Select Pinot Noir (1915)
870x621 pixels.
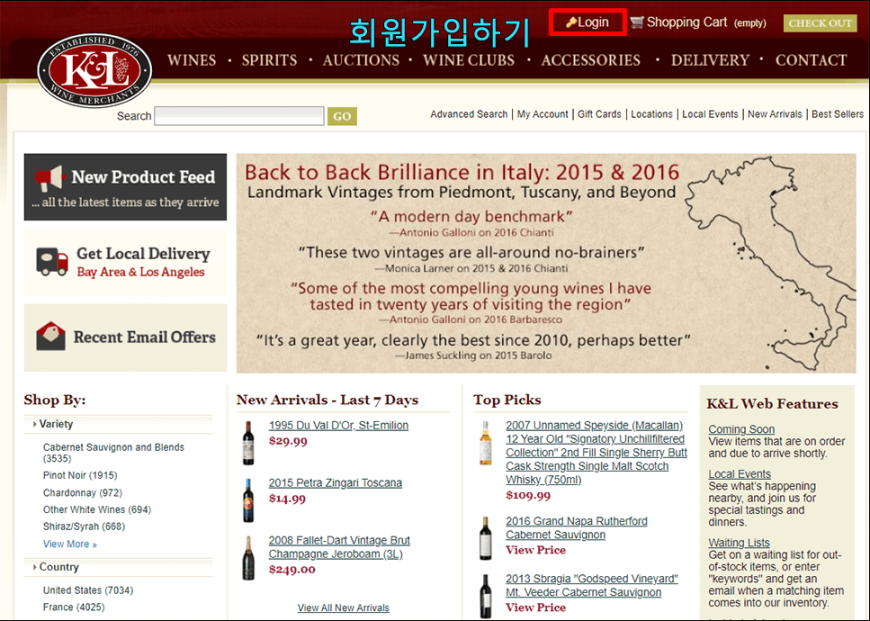pos(80,475)
